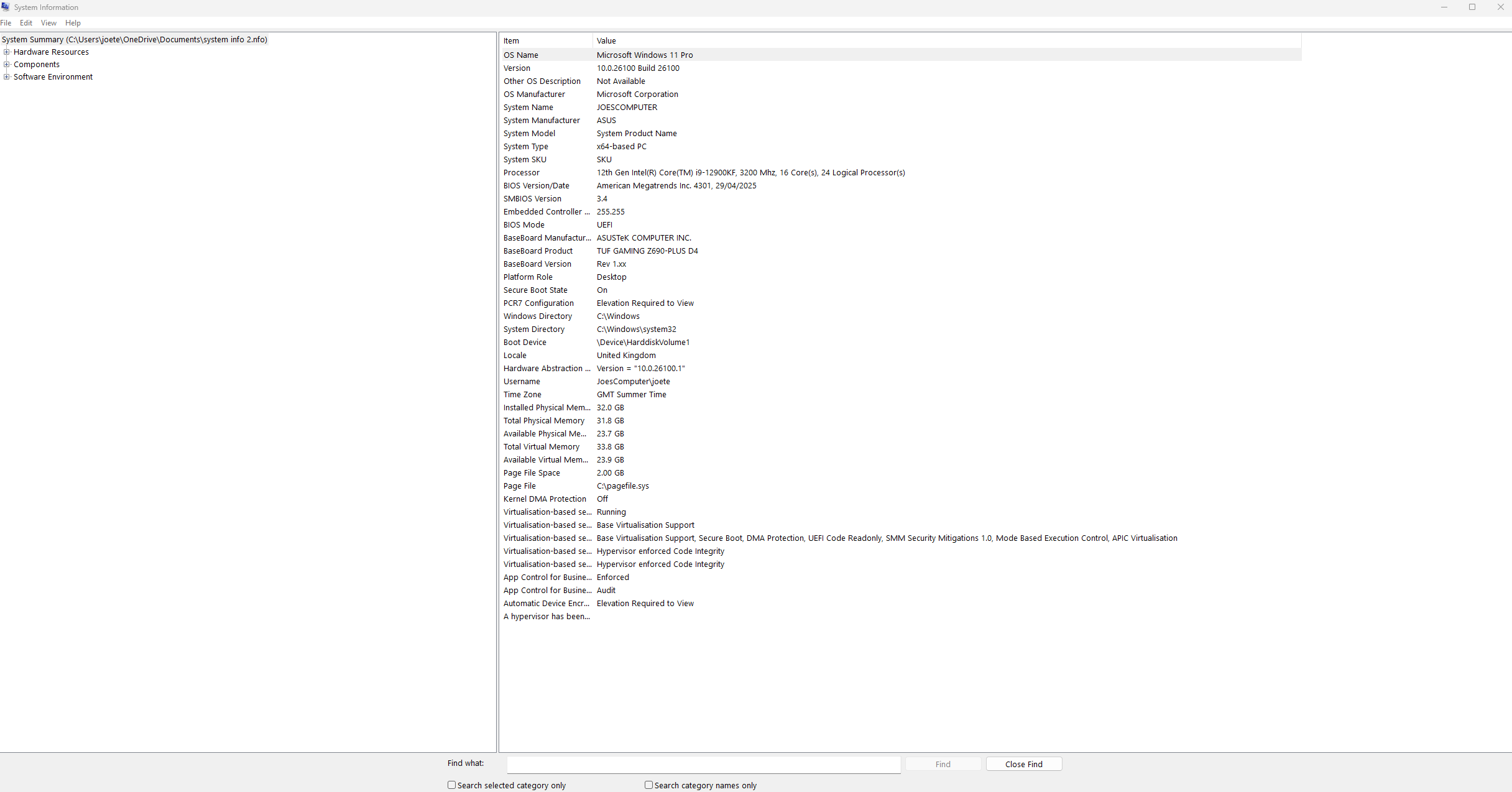The width and height of the screenshot is (1512, 792).
Task: Expand the Components tree node
Action: click(x=6, y=65)
